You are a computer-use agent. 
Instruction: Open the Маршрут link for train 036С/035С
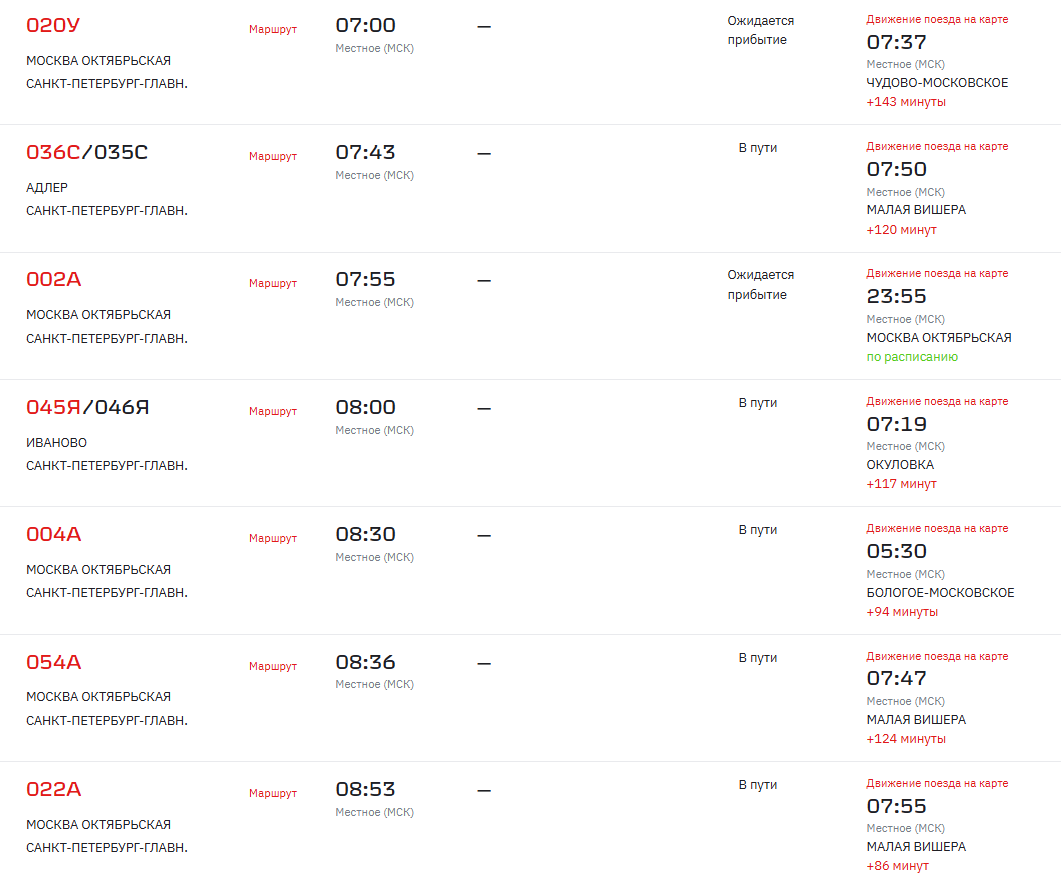point(272,156)
